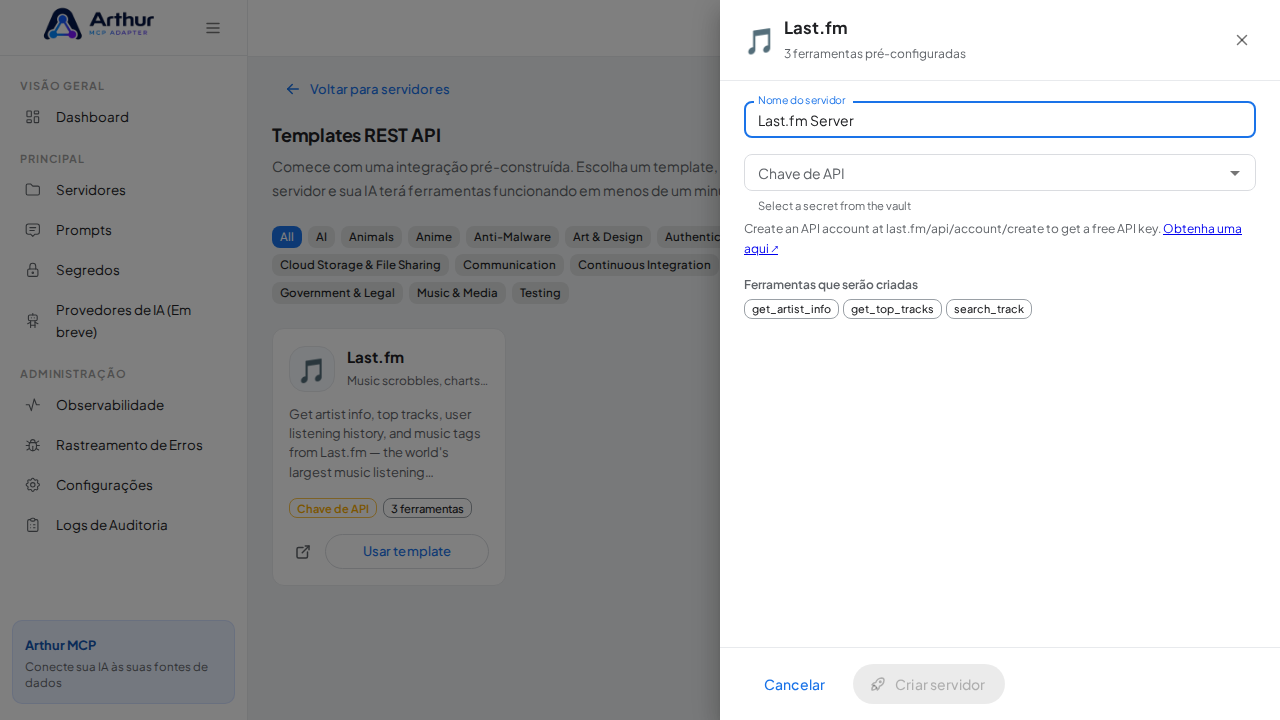Viewport: 1280px width, 720px height.
Task: Click Ferramentas que serão criadas label
Action: click(831, 284)
